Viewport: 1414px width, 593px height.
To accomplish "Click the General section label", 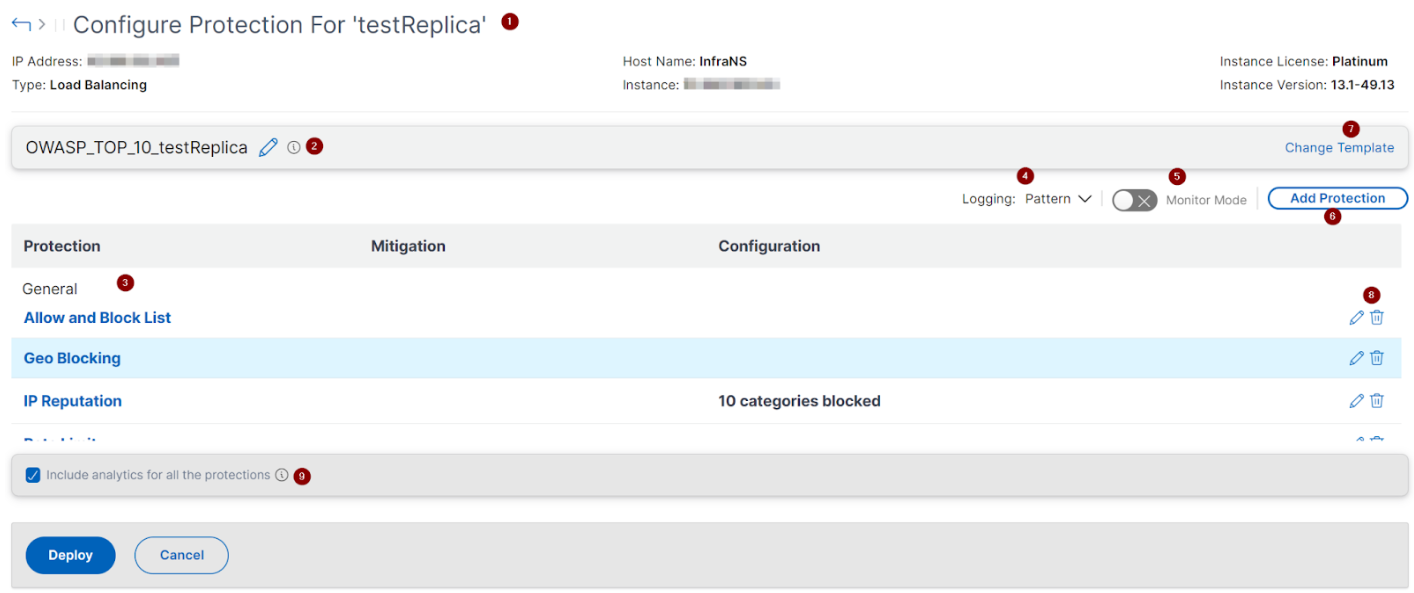I will pos(50,289).
